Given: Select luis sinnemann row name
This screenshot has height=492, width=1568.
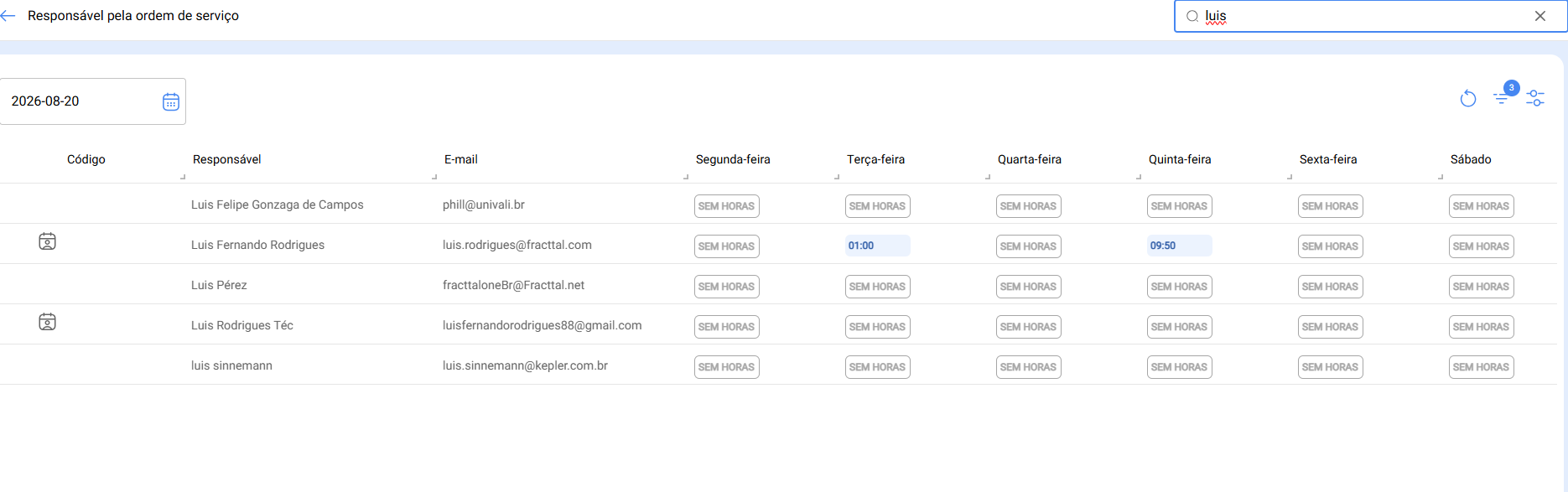Looking at the screenshot, I should (x=231, y=365).
